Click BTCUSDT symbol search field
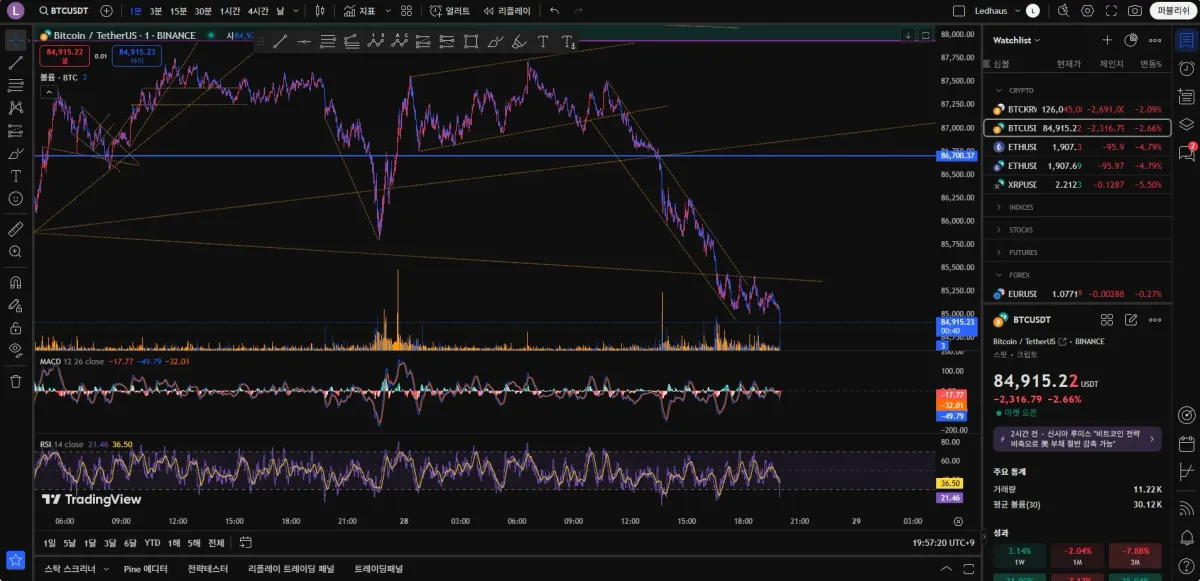 64,11
